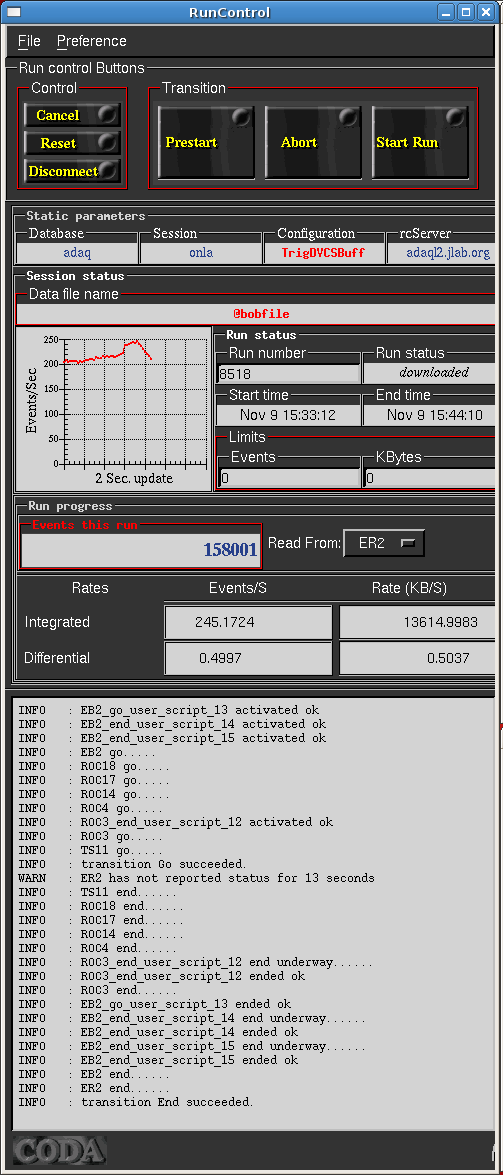
Task: Open the Preference menu
Action: click(x=91, y=41)
